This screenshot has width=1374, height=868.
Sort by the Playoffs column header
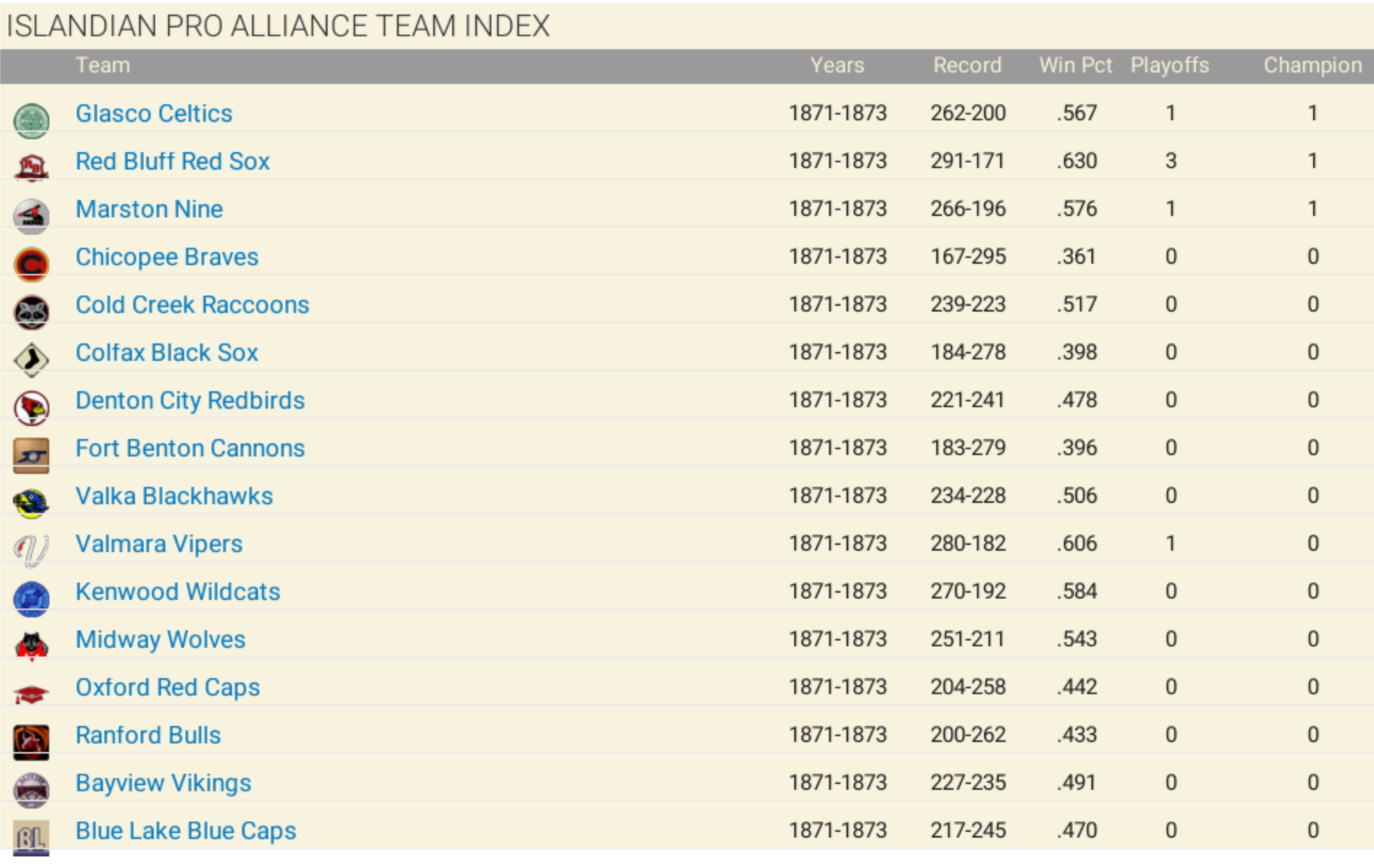pyautogui.click(x=1170, y=66)
